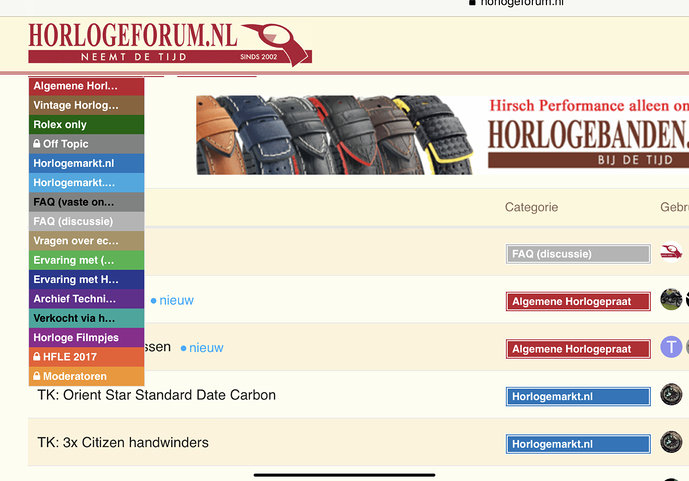Open first Algemene Horlogepraat badge next to motorcycle avatar
Viewport: 689px width, 481px height.
click(578, 301)
